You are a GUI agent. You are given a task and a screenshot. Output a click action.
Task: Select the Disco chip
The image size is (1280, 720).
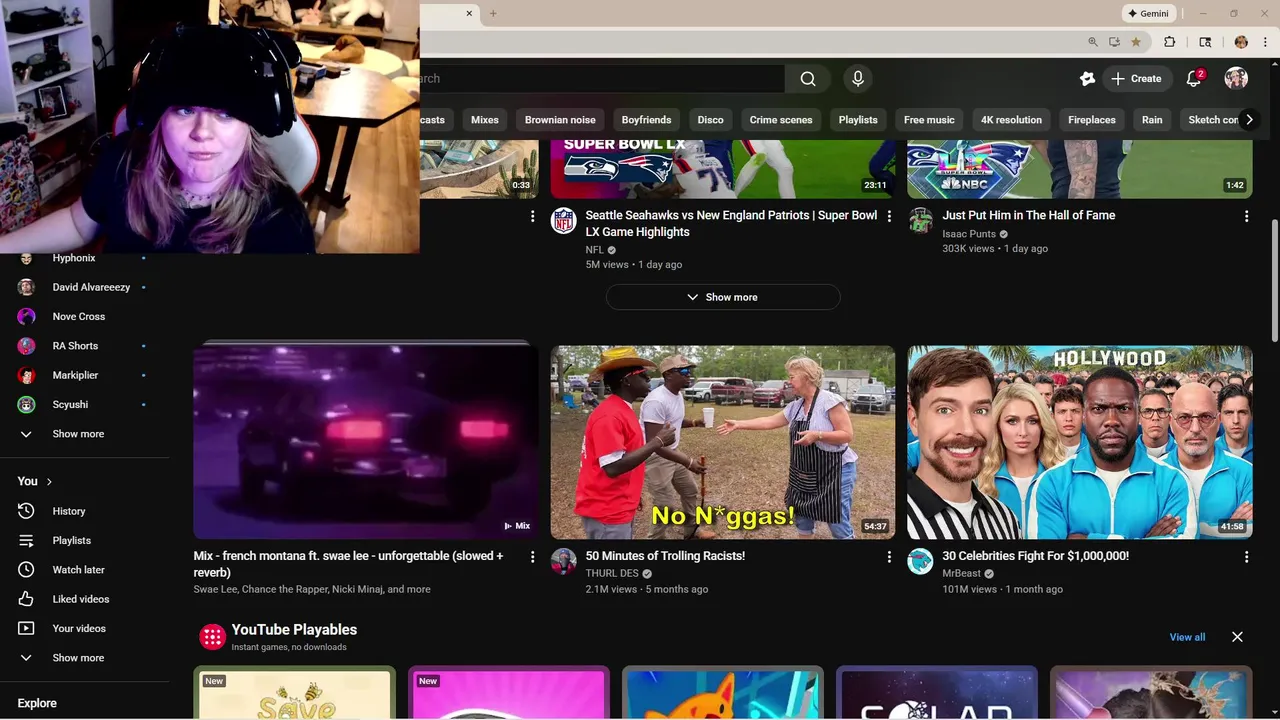(710, 120)
